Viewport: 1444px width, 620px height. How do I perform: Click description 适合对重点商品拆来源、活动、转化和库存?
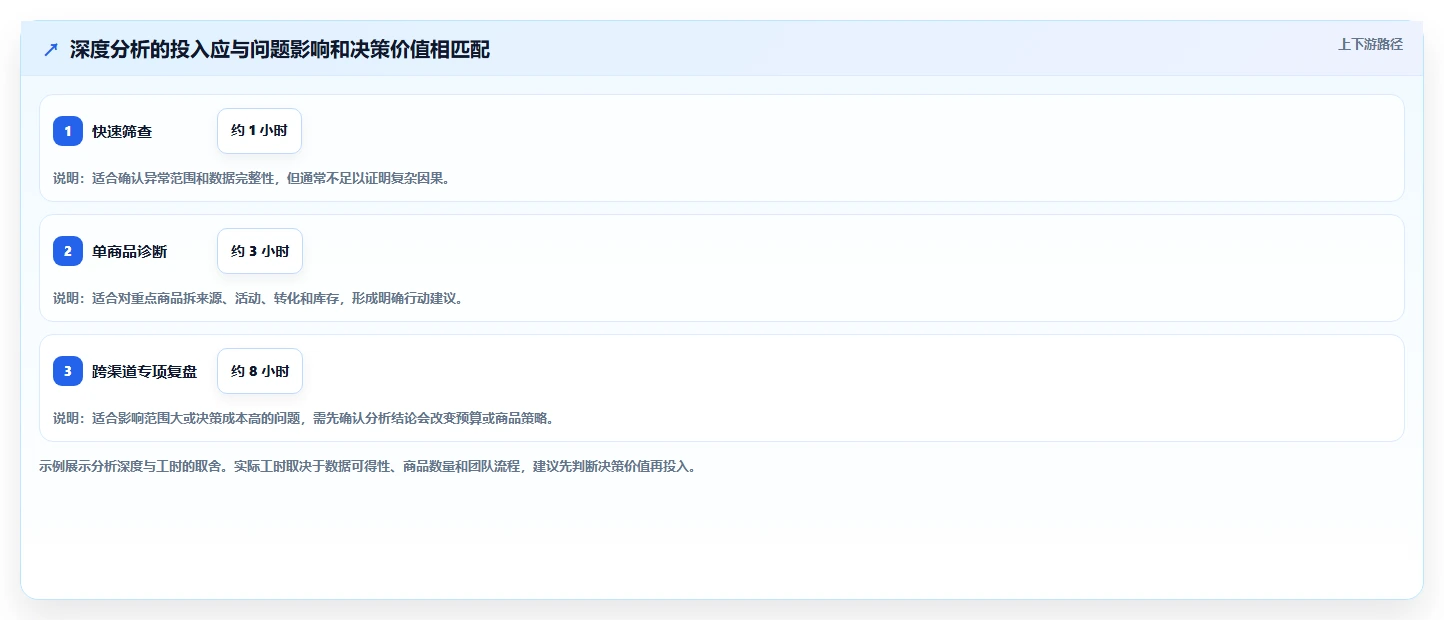[x=215, y=298]
